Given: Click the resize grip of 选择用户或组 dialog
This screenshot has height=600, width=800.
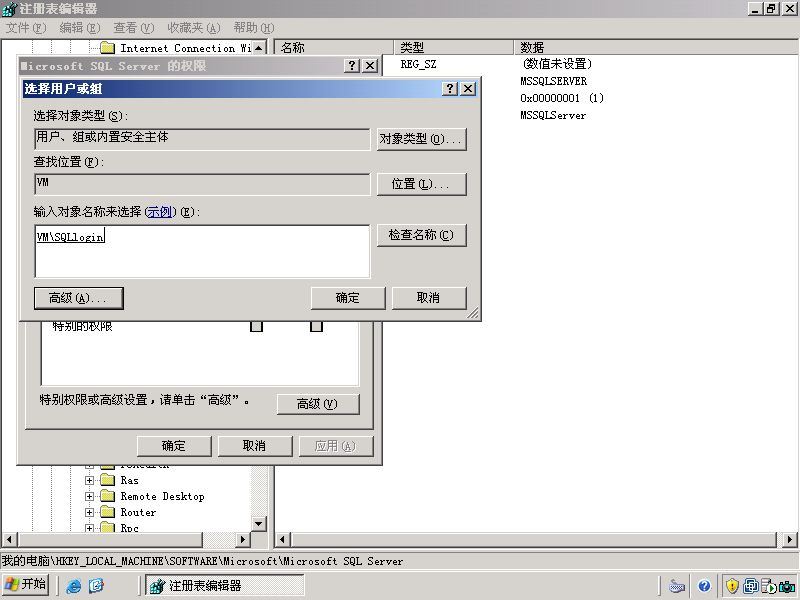Looking at the screenshot, I should coord(473,313).
